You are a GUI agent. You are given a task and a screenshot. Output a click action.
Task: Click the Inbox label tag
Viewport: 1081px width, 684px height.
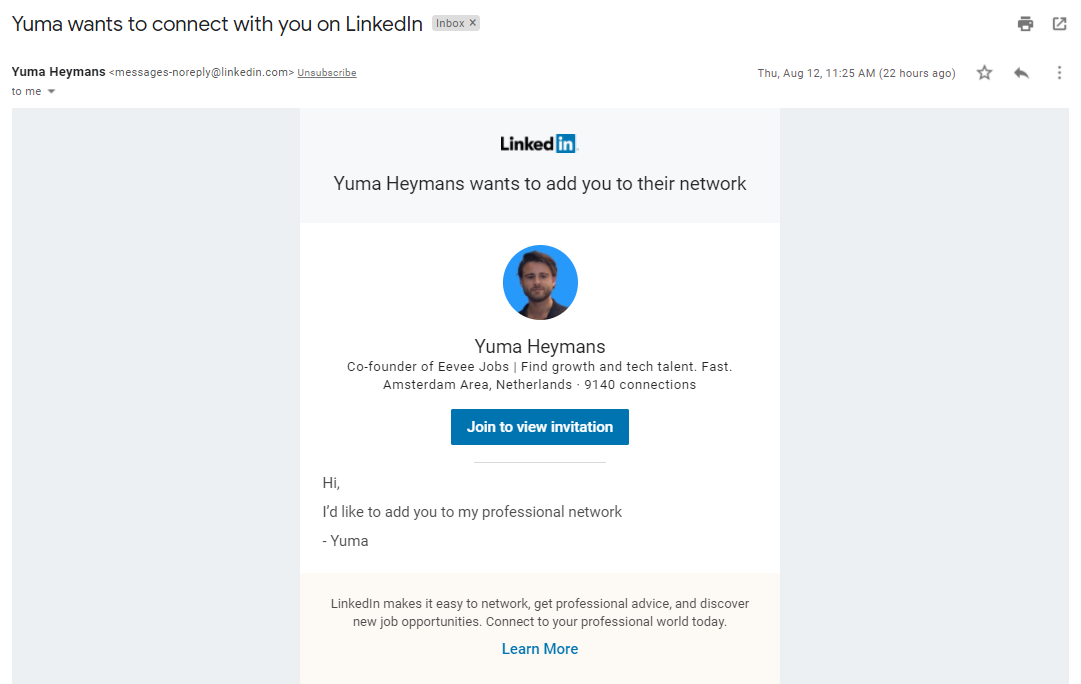point(450,23)
